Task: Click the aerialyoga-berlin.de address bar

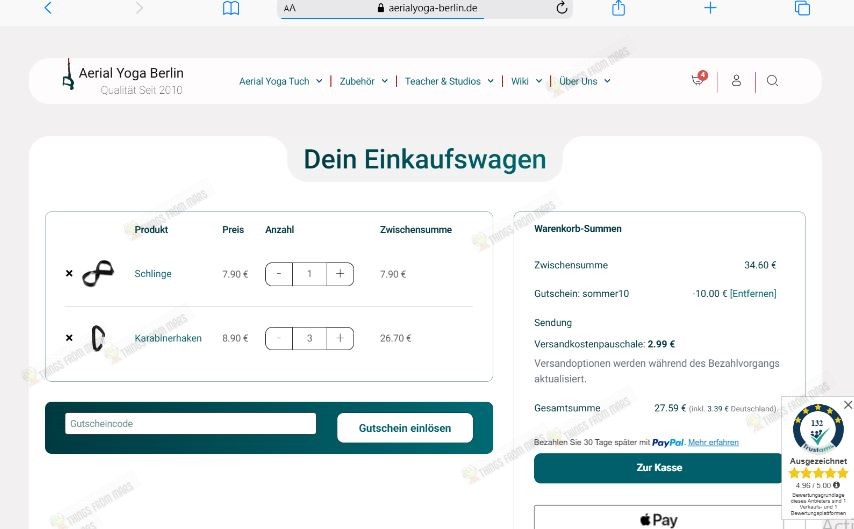Action: click(426, 8)
